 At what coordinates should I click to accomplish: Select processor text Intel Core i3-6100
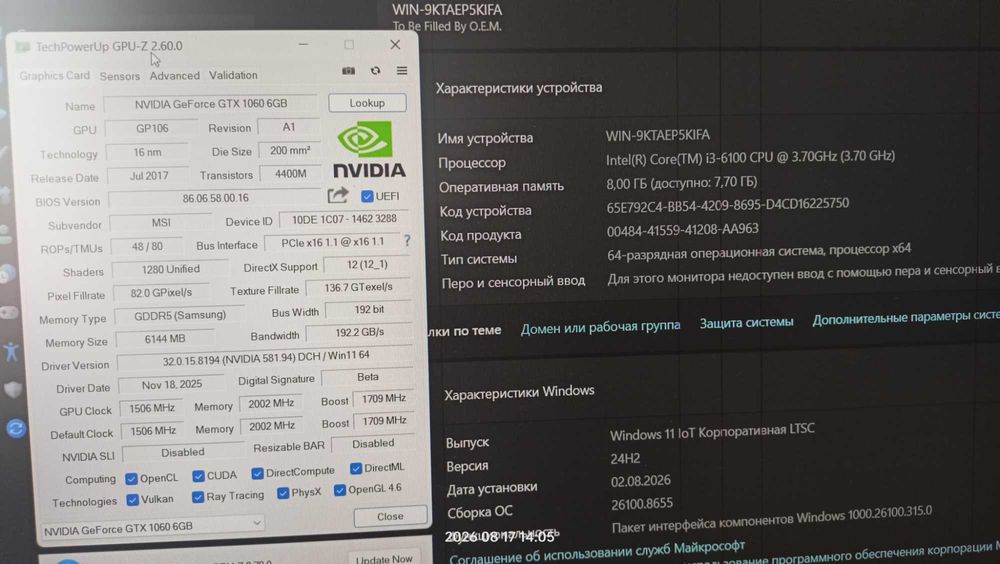click(750, 157)
